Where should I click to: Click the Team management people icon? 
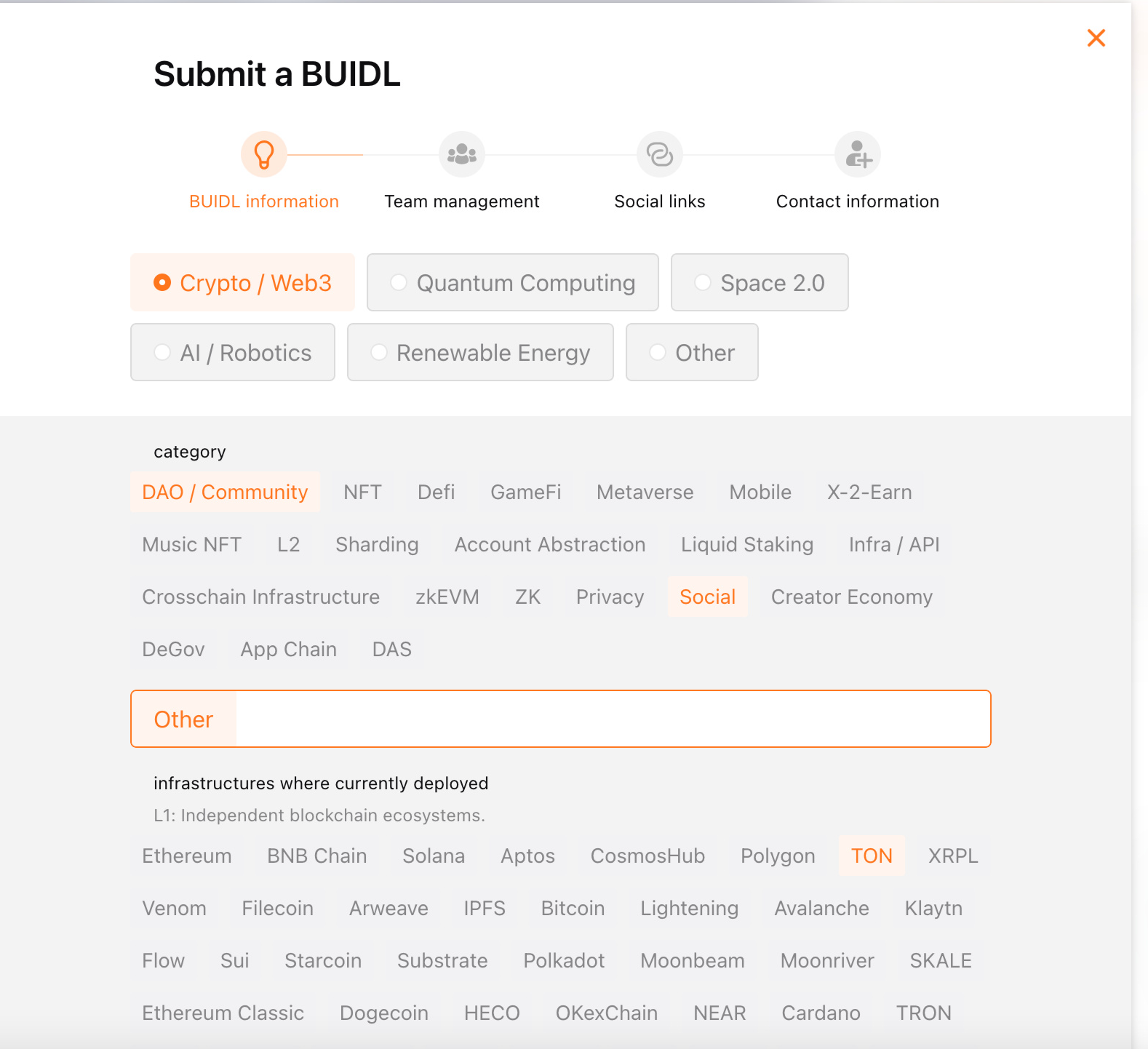(462, 154)
